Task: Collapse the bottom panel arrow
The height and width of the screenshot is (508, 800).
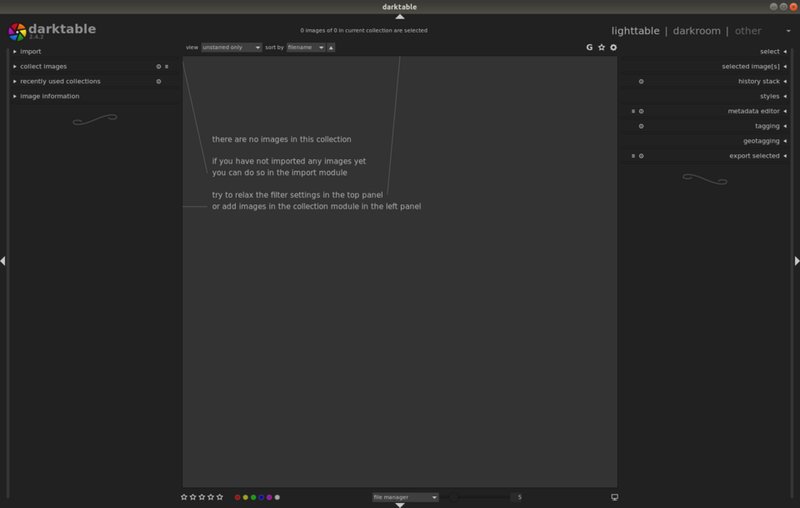Action: tap(400, 505)
